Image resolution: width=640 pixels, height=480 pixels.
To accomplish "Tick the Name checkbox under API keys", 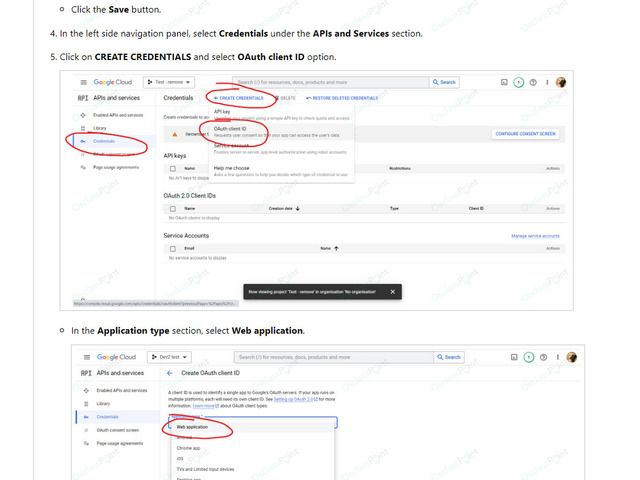I will [173, 169].
